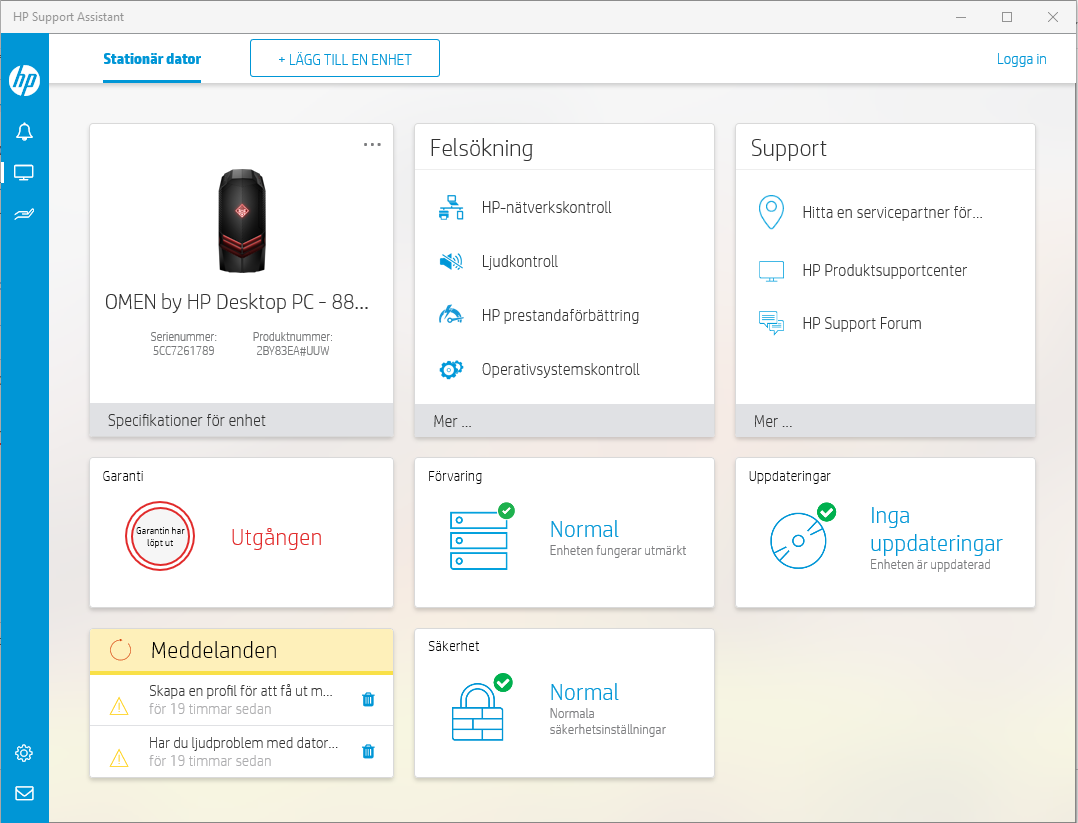This screenshot has width=1078, height=823.
Task: Open messages via the envelope icon
Action: click(x=24, y=793)
